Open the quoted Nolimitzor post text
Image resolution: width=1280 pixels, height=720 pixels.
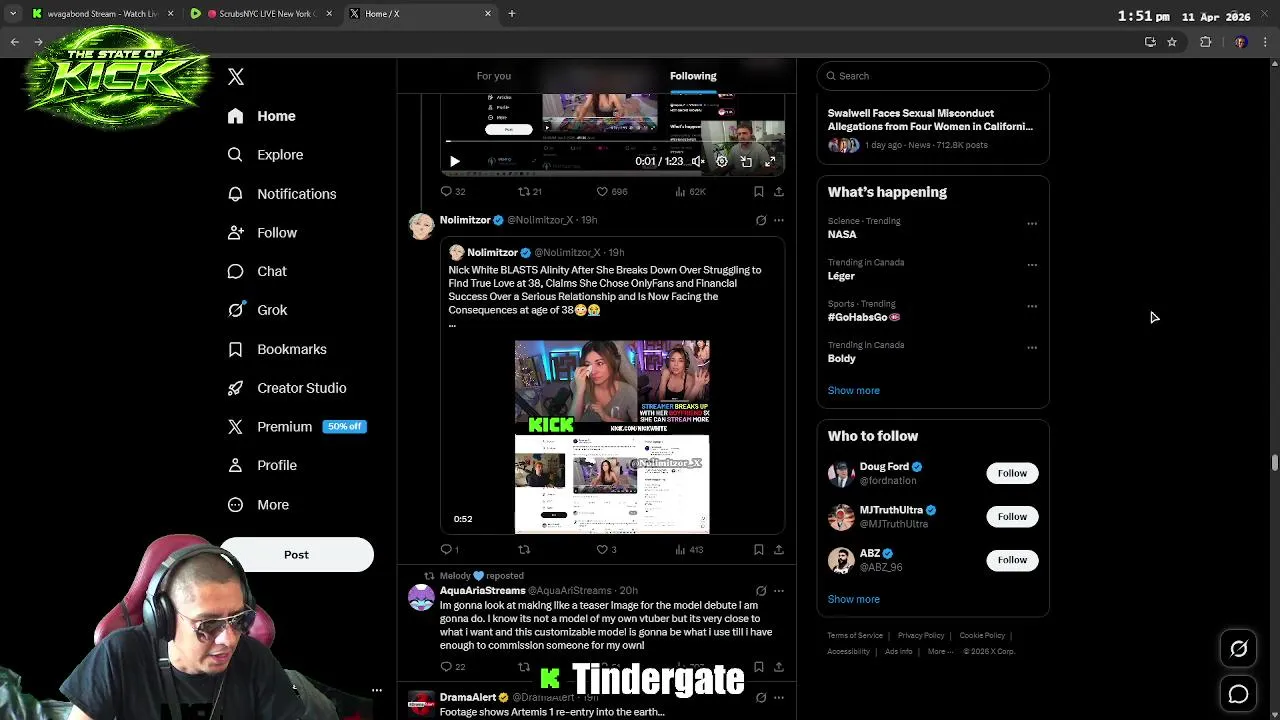(605, 290)
